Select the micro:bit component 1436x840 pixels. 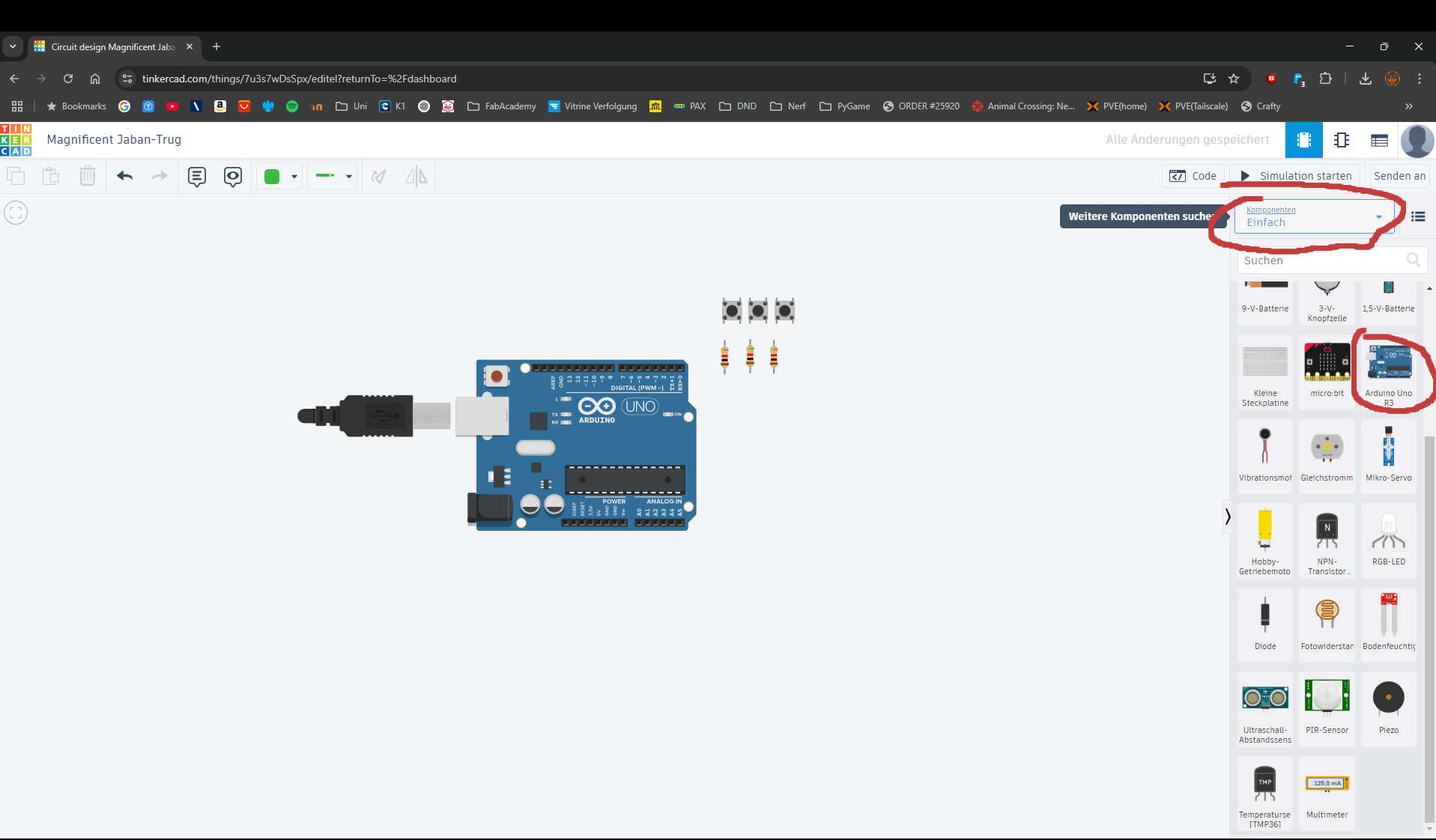1327,373
